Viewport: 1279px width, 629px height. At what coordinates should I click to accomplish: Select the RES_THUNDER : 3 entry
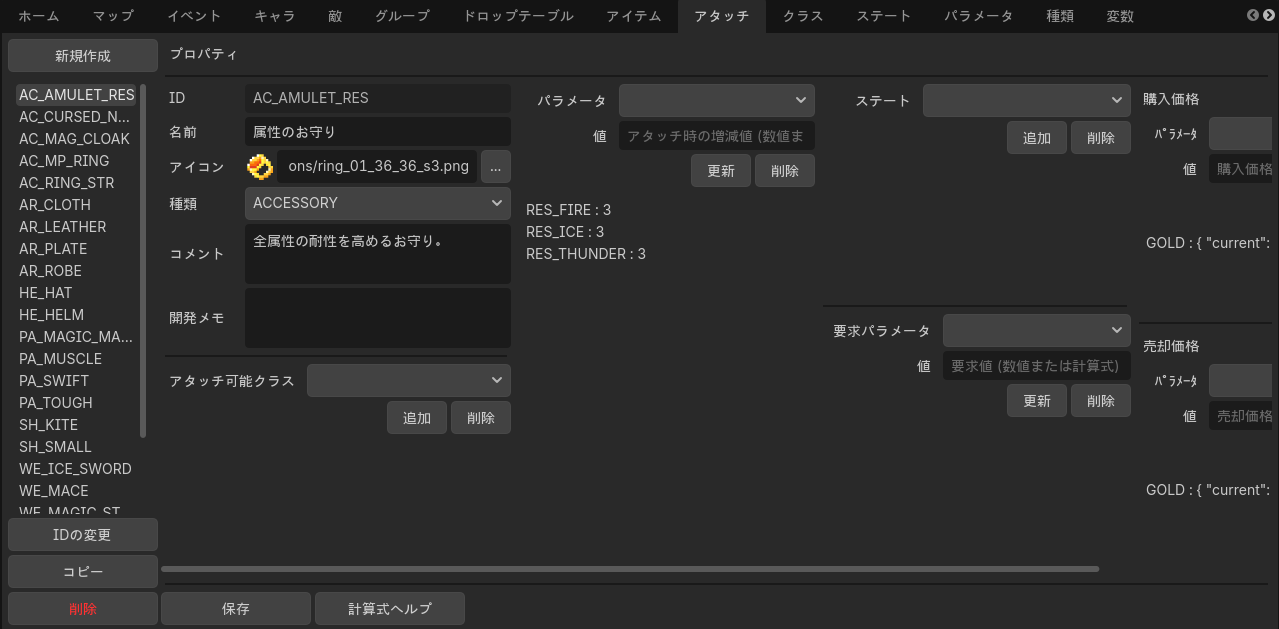586,254
